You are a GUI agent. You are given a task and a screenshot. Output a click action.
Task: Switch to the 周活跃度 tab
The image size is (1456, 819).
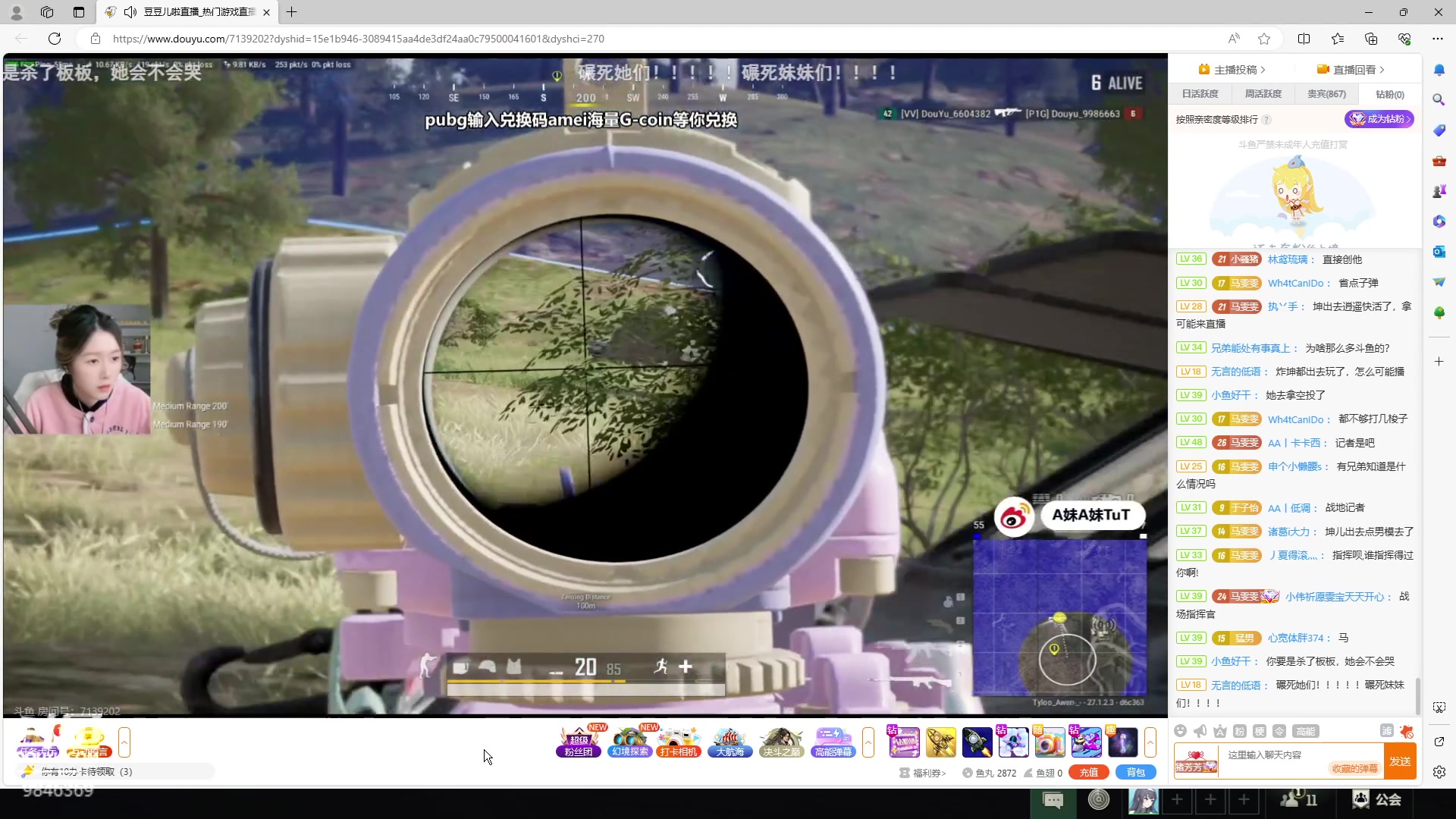coord(1263,94)
